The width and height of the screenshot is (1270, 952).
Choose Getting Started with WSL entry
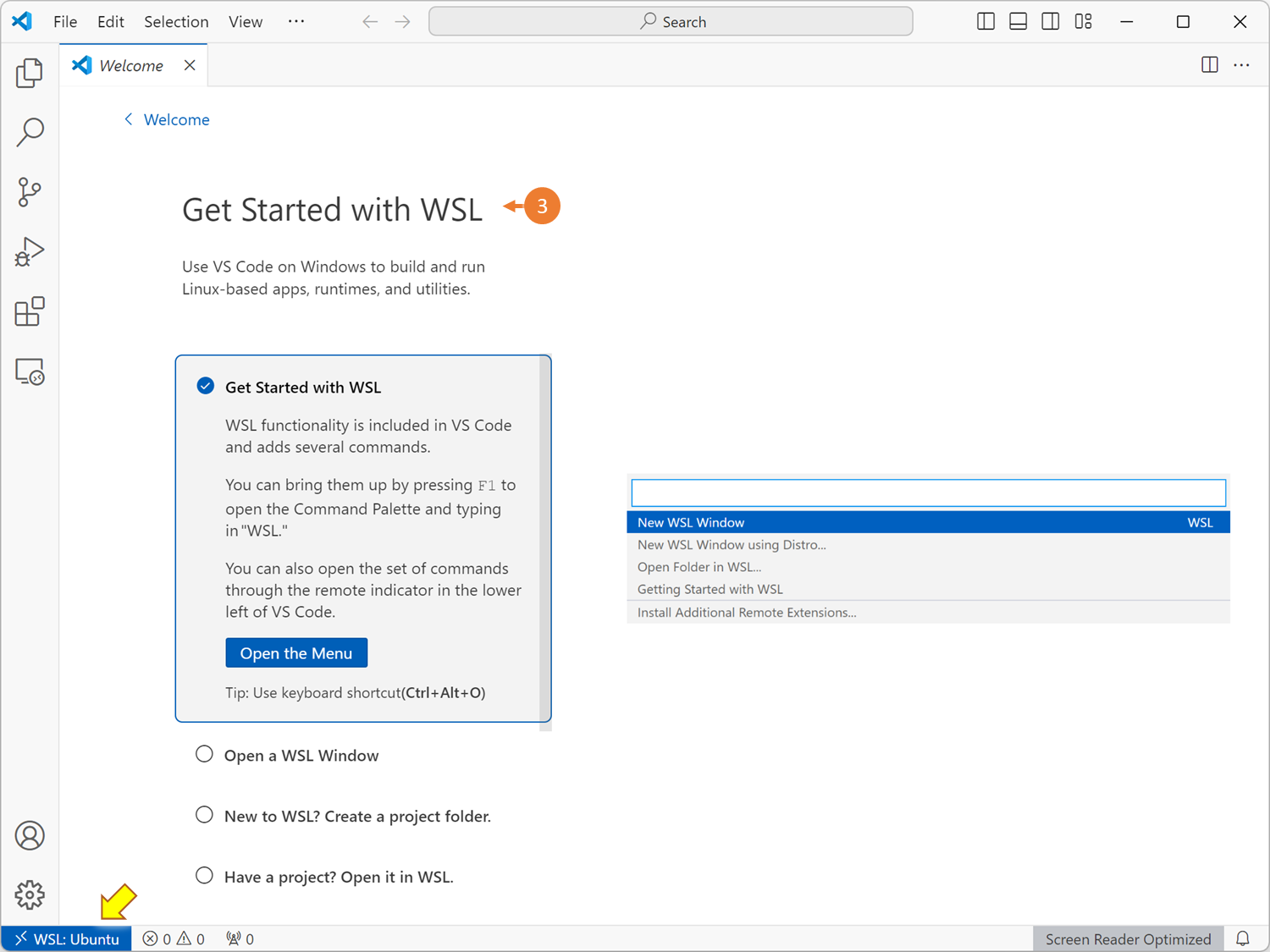click(928, 589)
